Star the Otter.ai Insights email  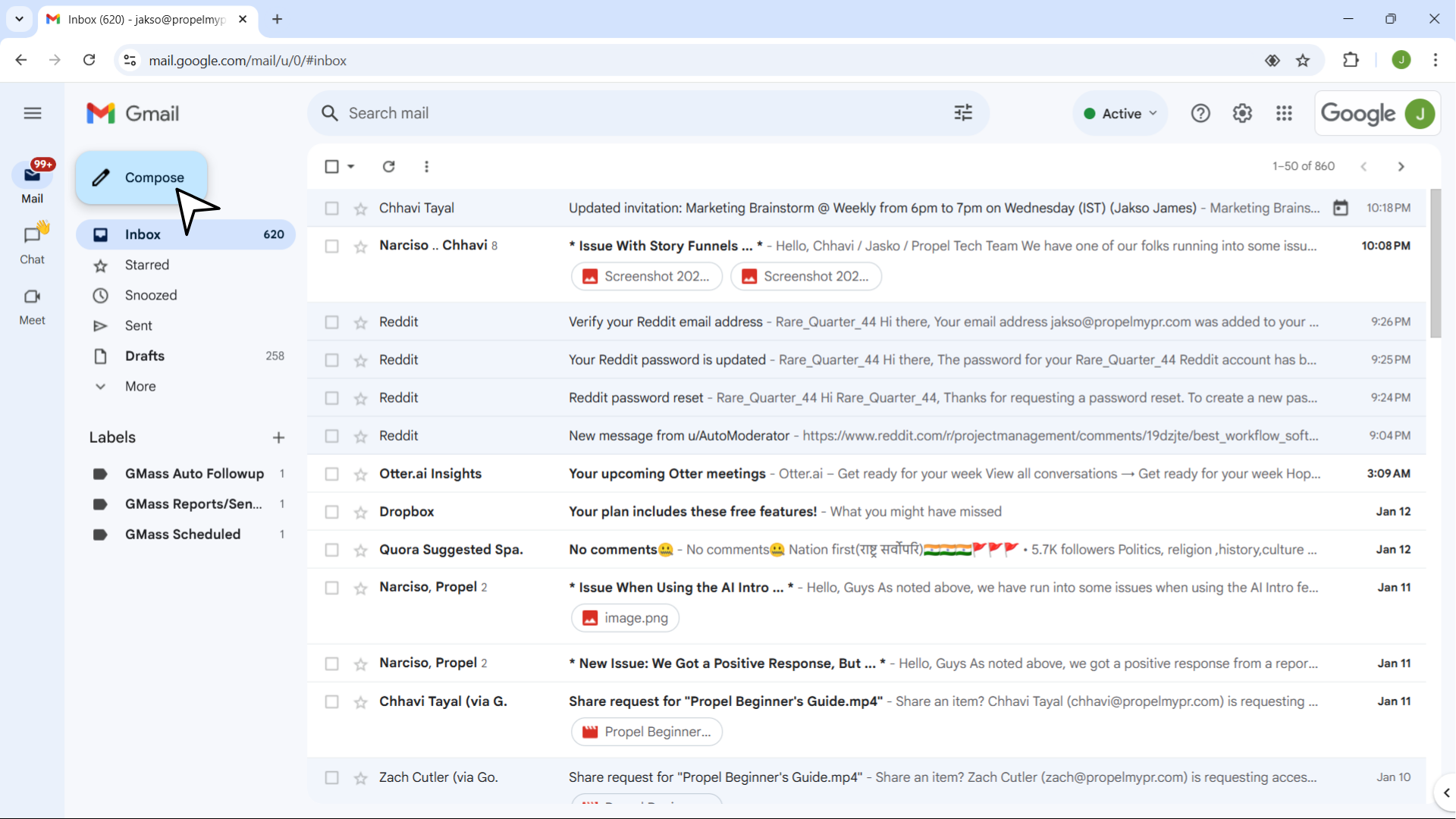tap(361, 475)
